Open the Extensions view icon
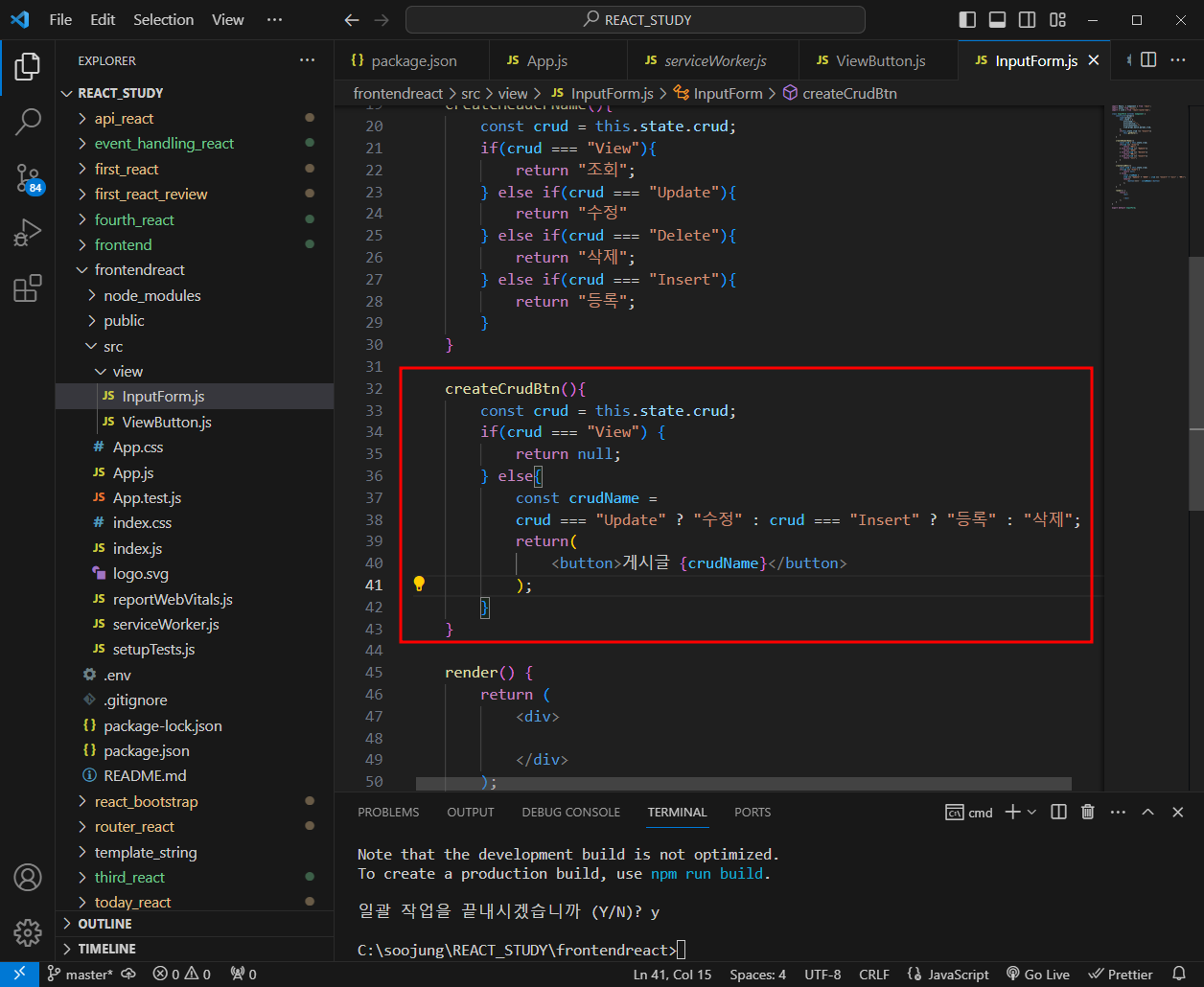The width and height of the screenshot is (1204, 987). [28, 288]
